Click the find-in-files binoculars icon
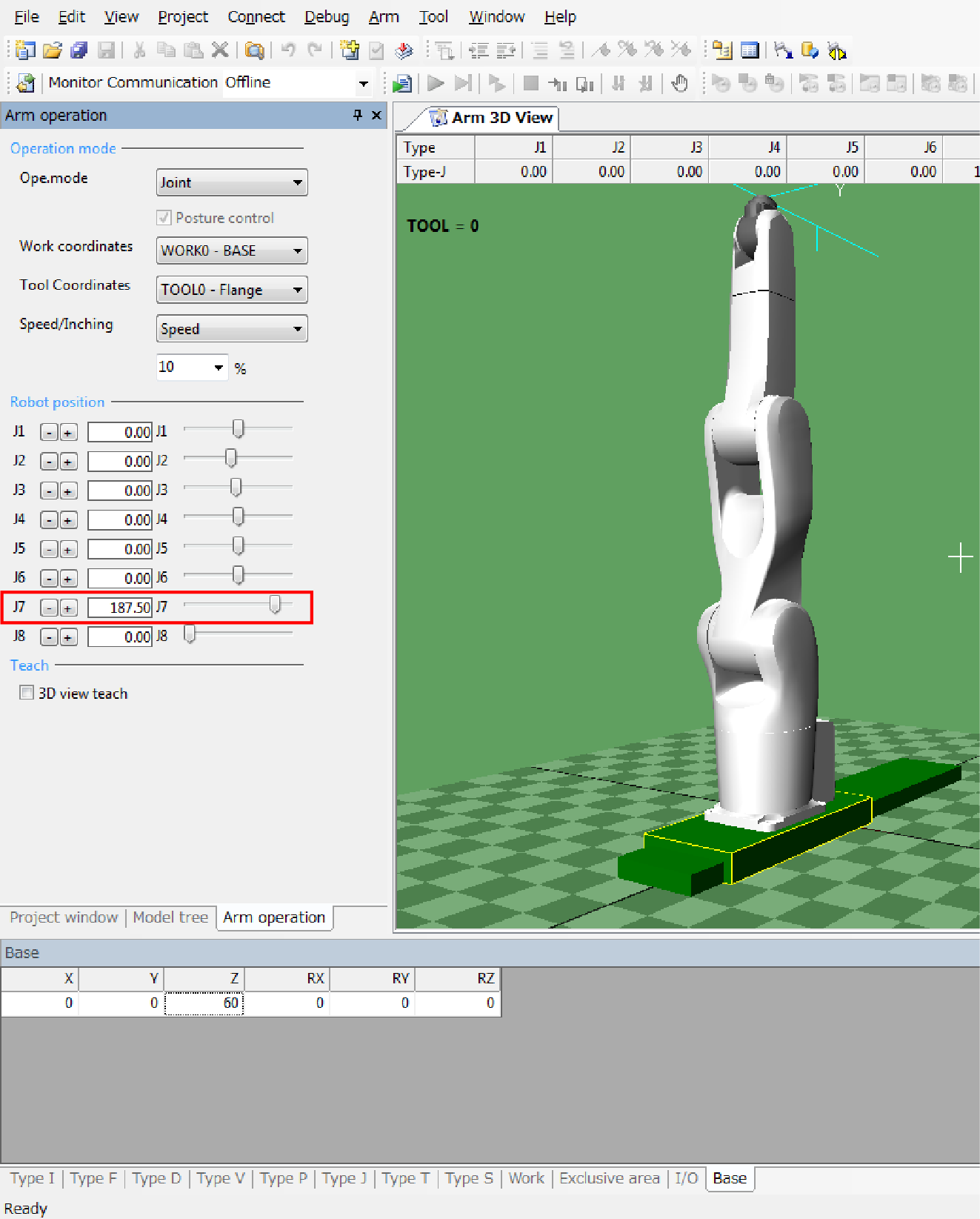The width and height of the screenshot is (980, 1219). 254,50
